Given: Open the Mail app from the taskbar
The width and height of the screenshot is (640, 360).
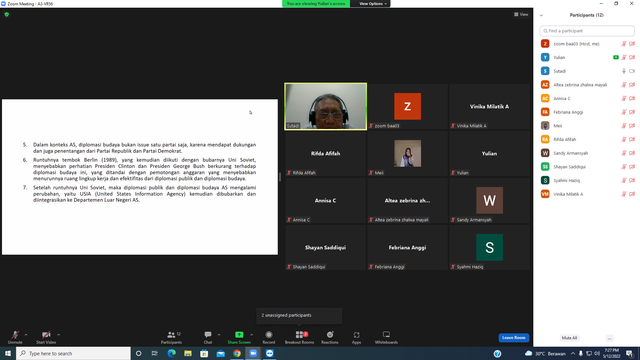Looking at the screenshot, I should click(220, 353).
